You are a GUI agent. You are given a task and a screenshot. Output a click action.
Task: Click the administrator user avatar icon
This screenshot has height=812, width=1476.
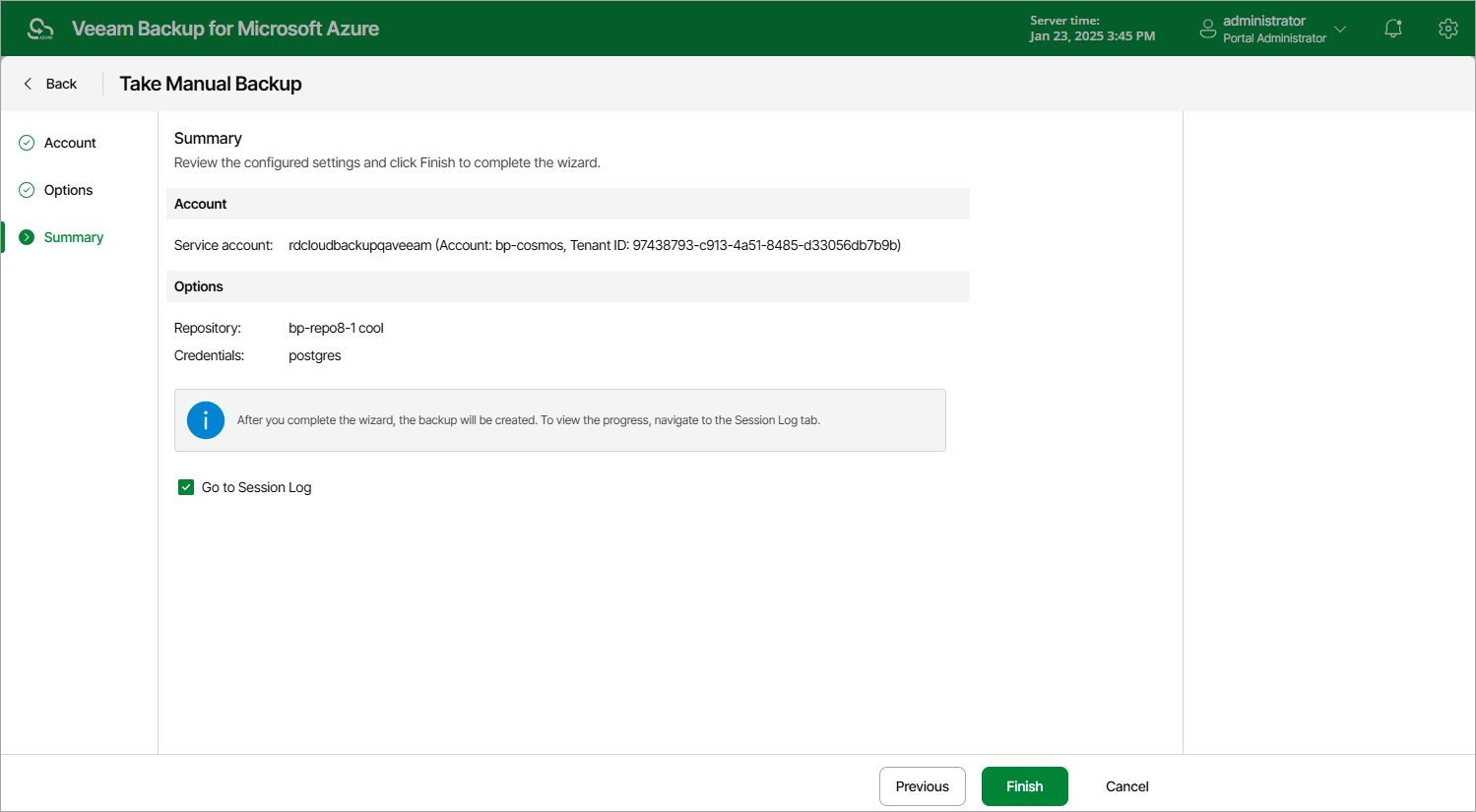[x=1208, y=30]
